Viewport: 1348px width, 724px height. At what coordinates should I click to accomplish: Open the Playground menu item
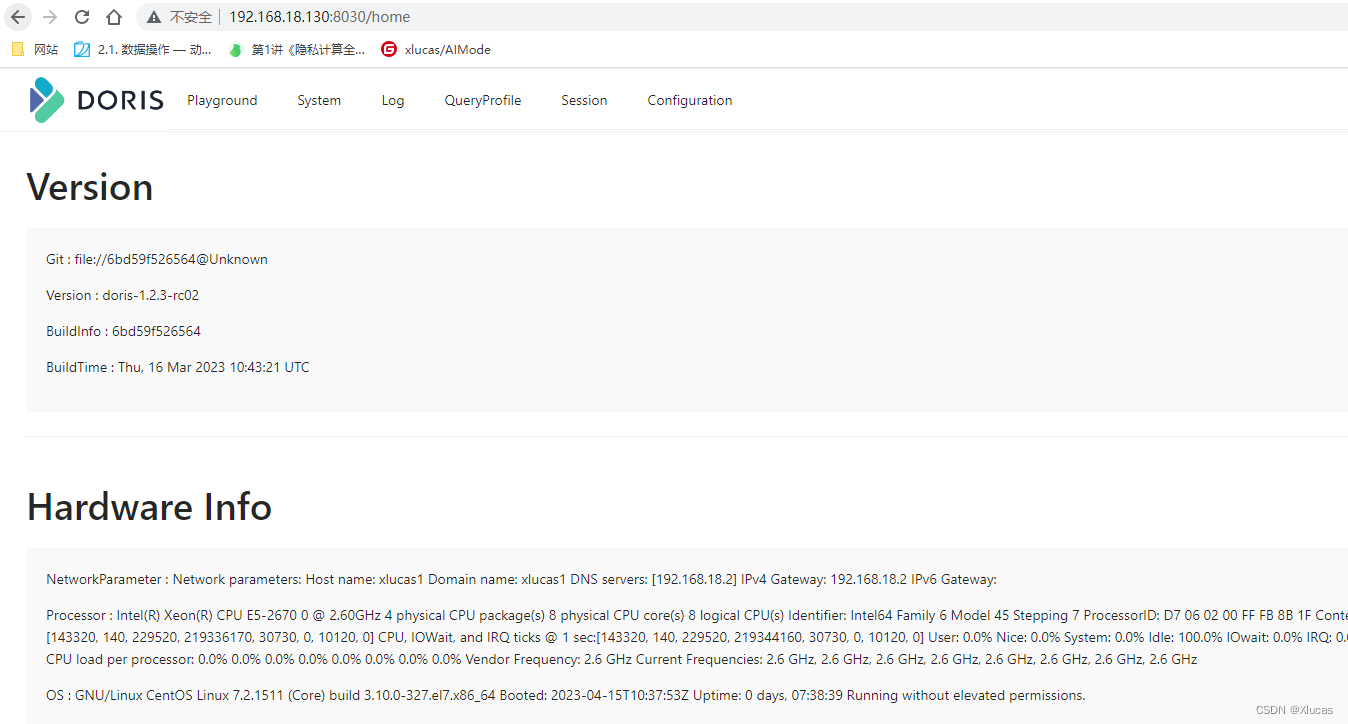coord(222,100)
